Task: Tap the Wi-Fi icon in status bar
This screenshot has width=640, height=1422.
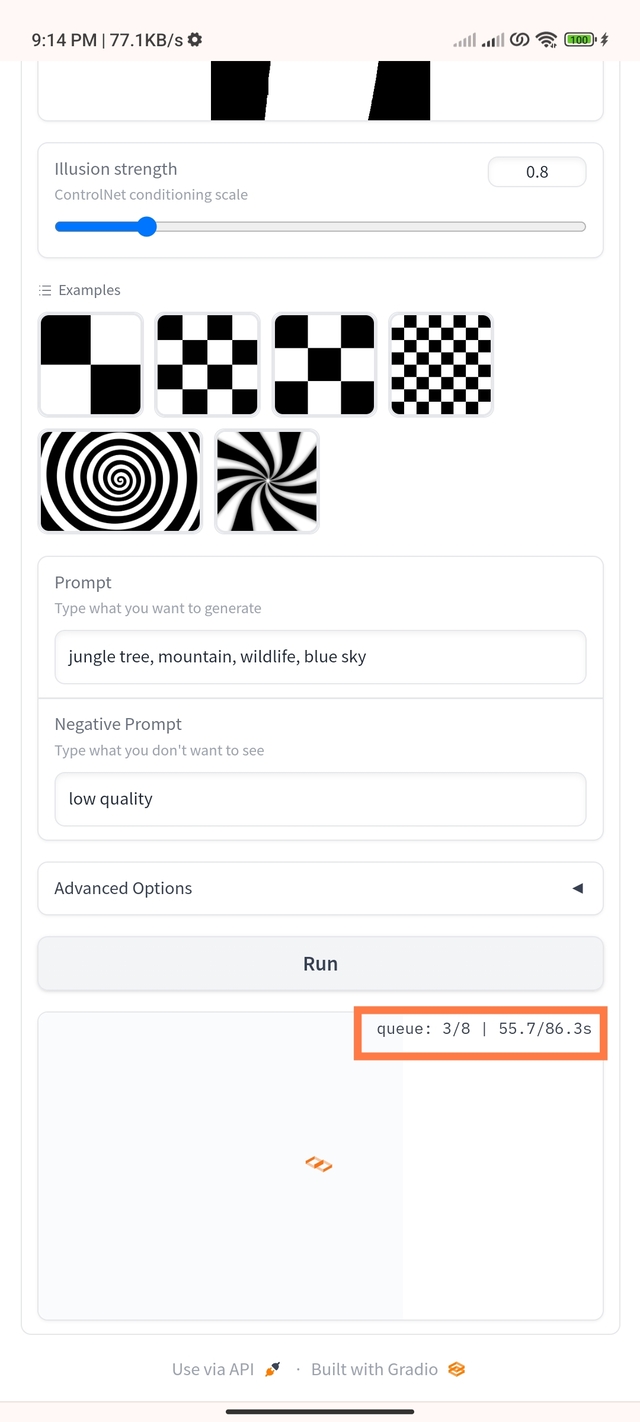Action: [546, 40]
